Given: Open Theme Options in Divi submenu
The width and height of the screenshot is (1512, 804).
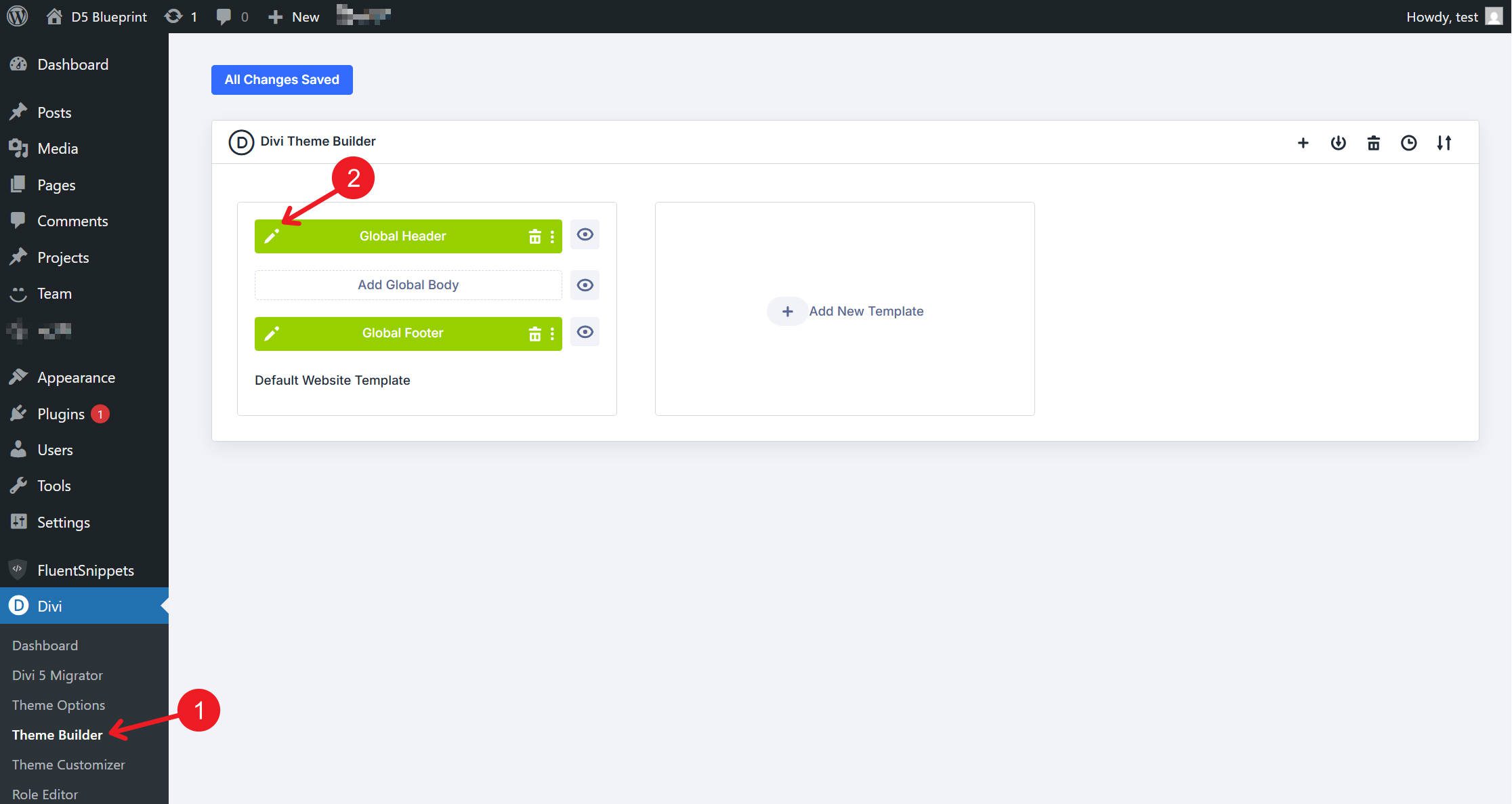Looking at the screenshot, I should (x=58, y=705).
